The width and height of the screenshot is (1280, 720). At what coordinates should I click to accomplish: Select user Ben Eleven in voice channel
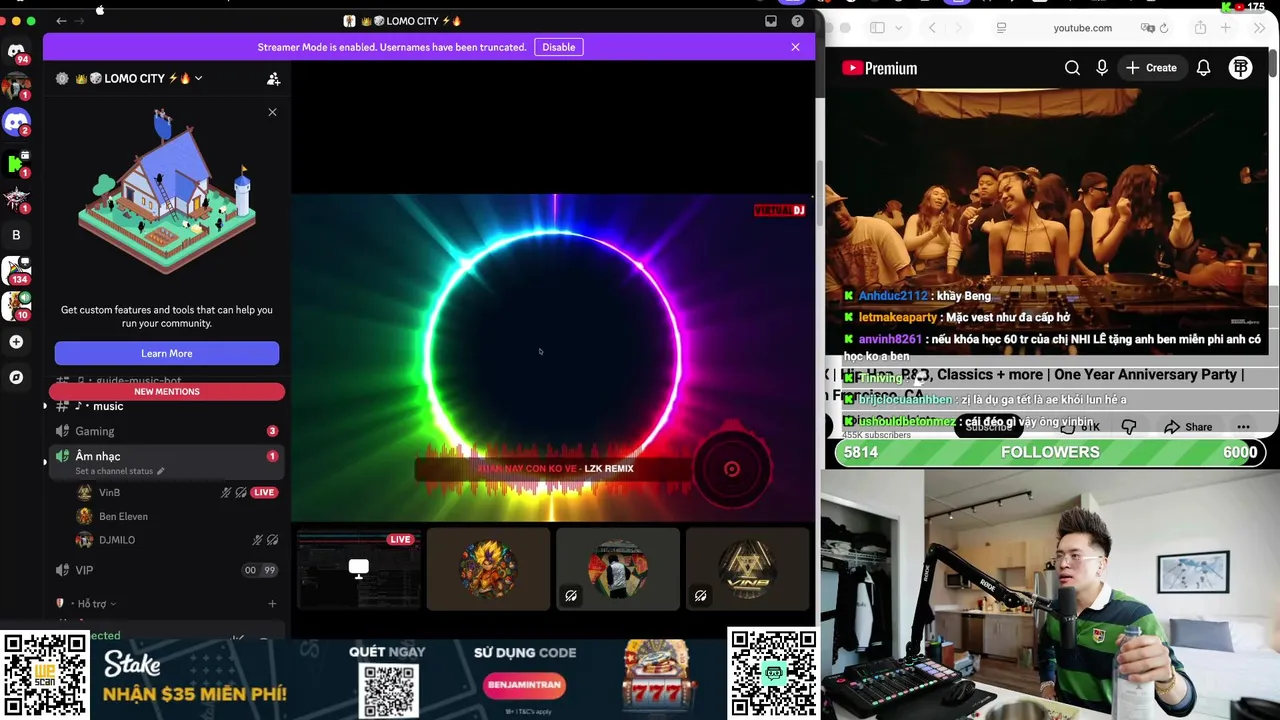coord(123,516)
